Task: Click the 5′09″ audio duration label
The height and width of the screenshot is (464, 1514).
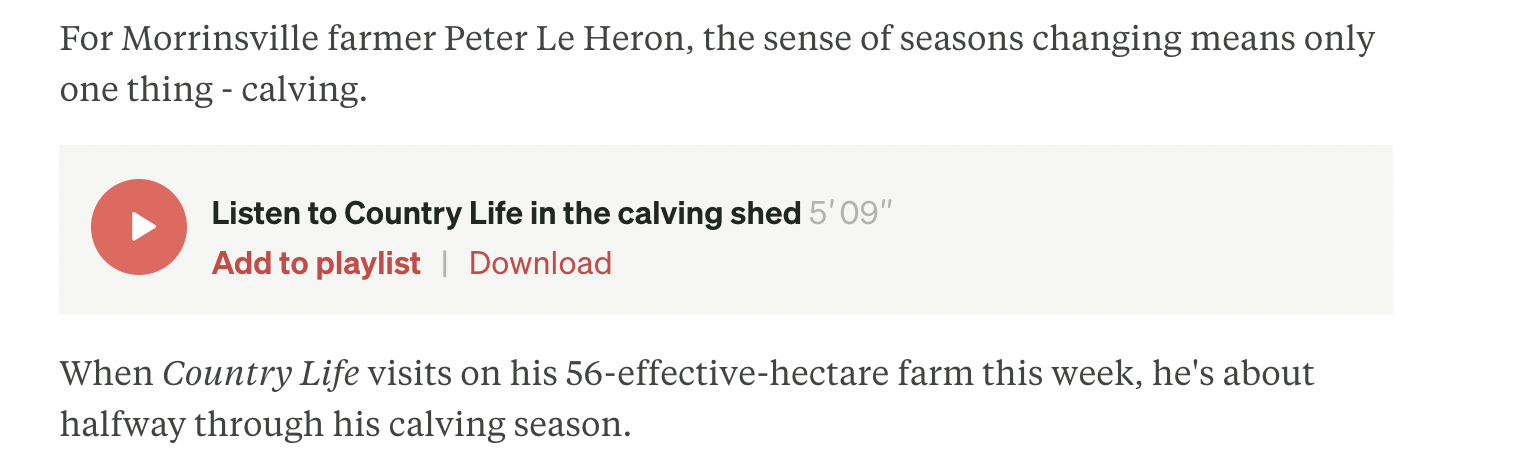Action: tap(850, 213)
